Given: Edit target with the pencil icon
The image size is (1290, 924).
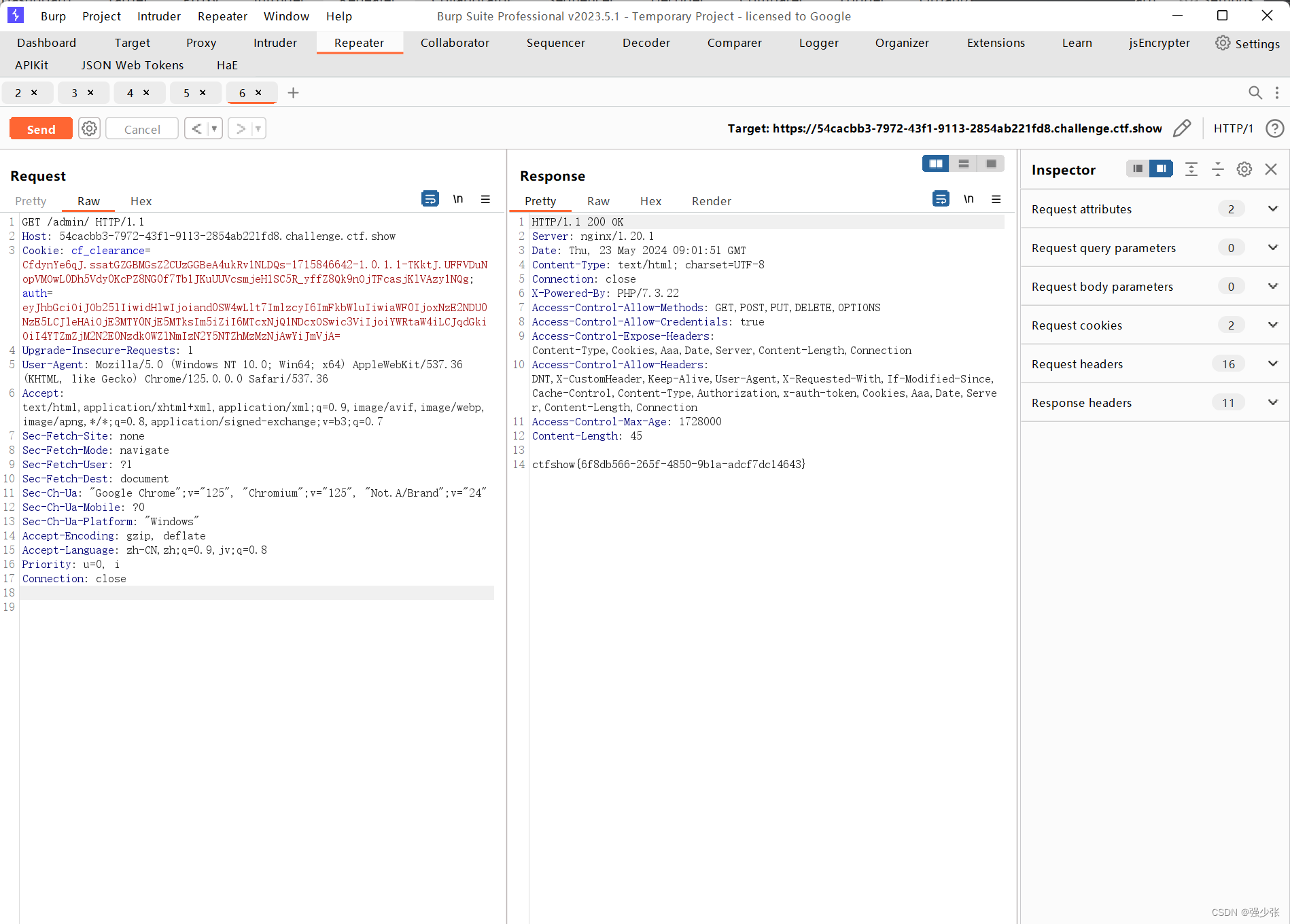Looking at the screenshot, I should (x=1182, y=128).
